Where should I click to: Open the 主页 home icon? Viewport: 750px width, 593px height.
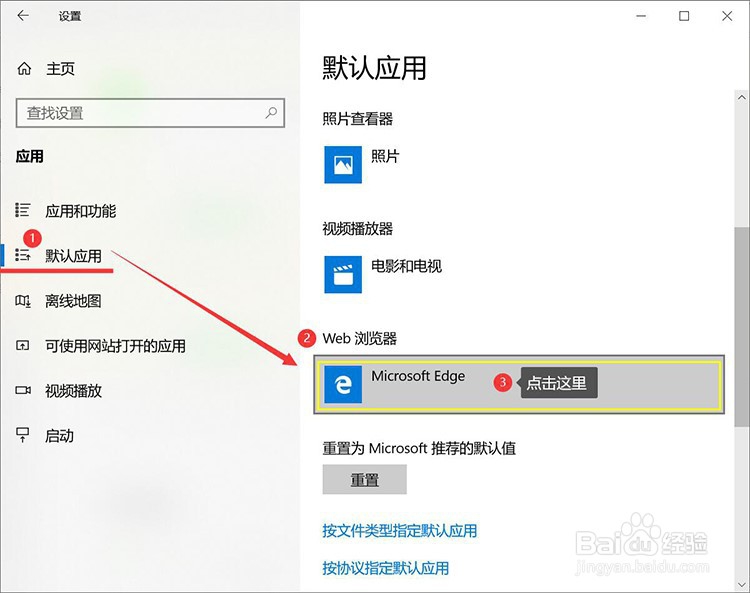point(24,69)
